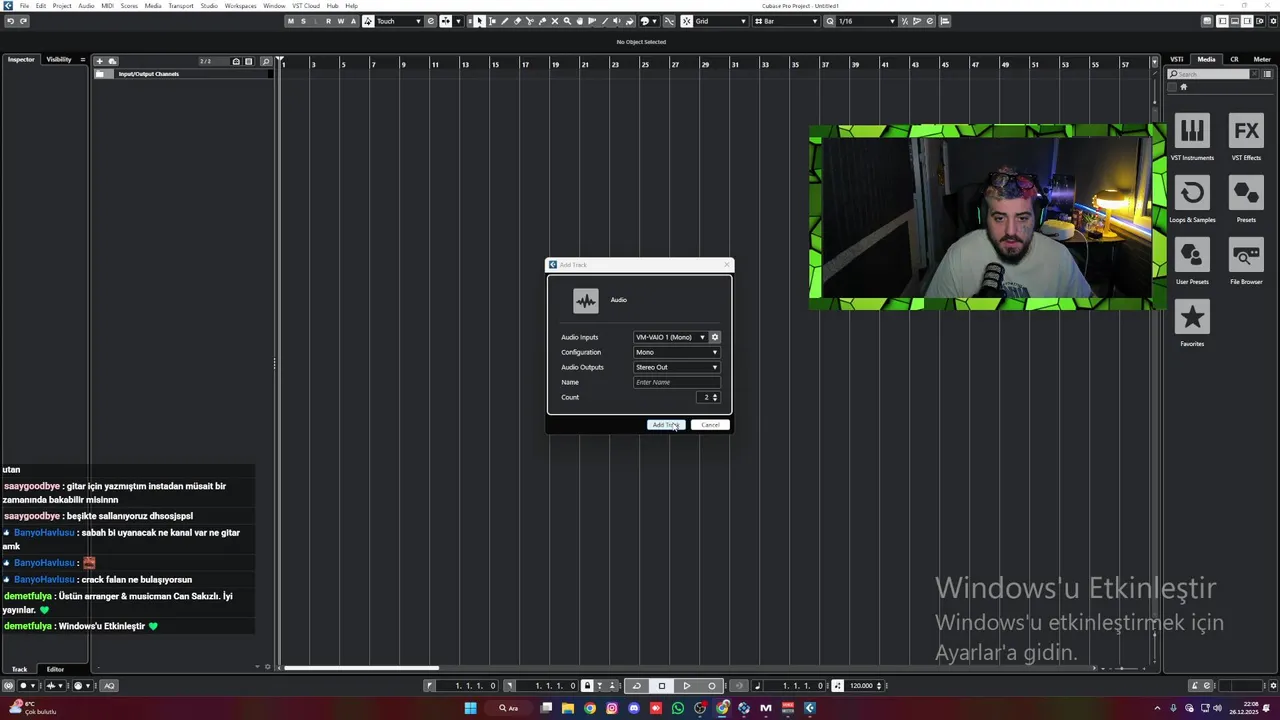Click Cancel in Add Track dialog

click(x=710, y=425)
